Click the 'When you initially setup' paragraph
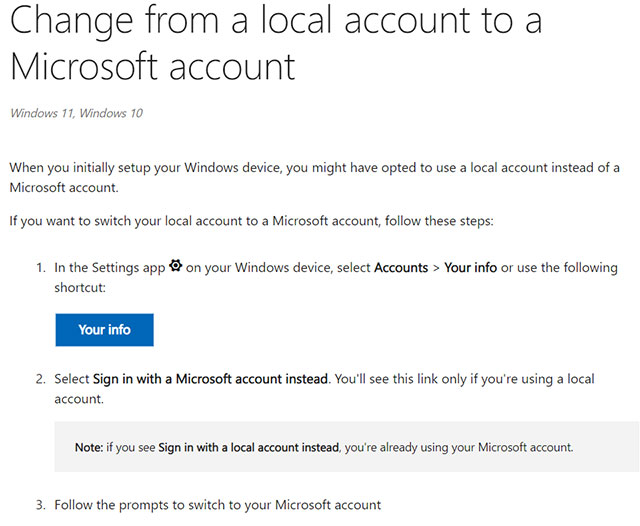 point(314,168)
